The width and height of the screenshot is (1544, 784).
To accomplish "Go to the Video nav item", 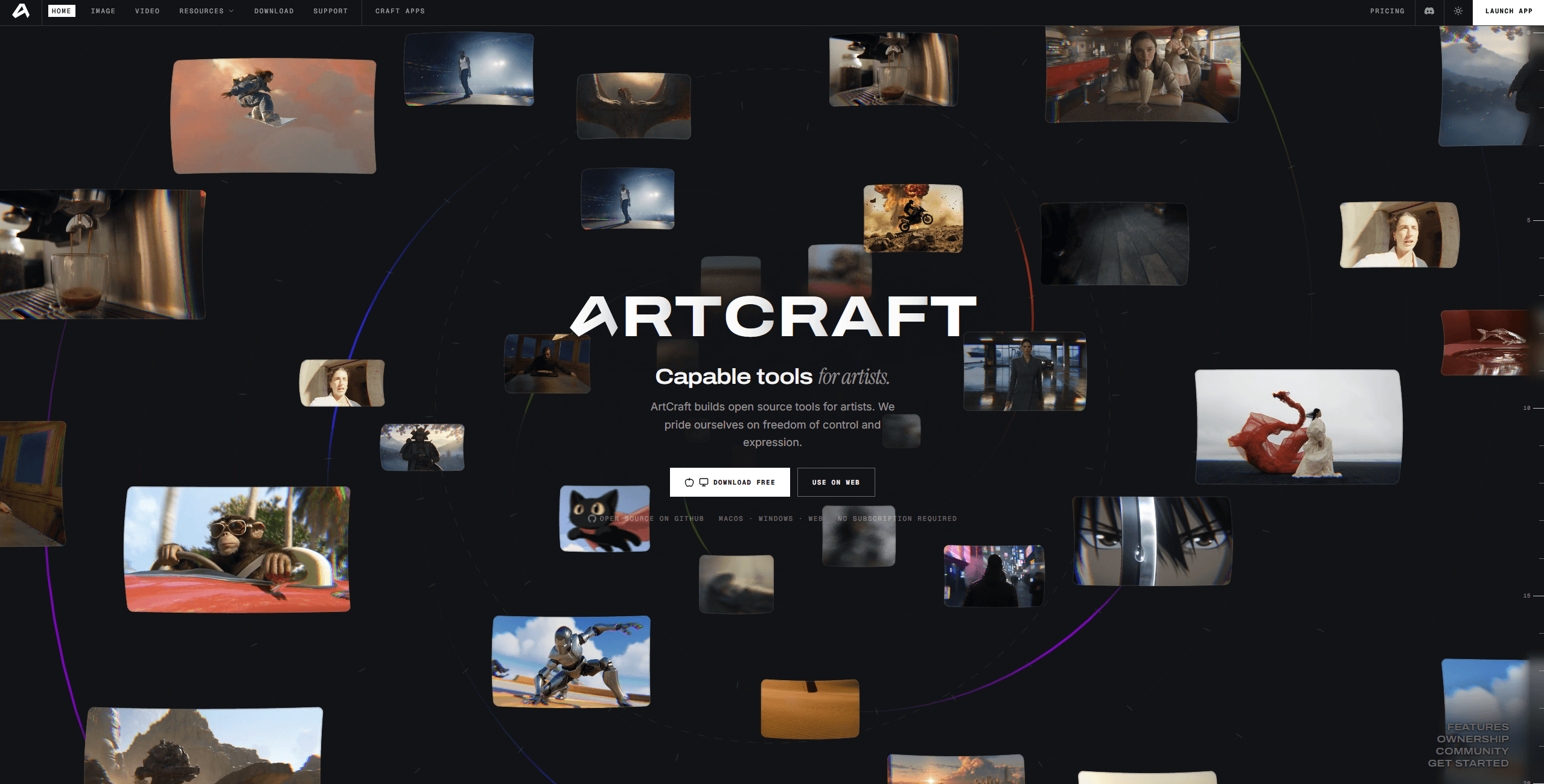I will pyautogui.click(x=147, y=11).
